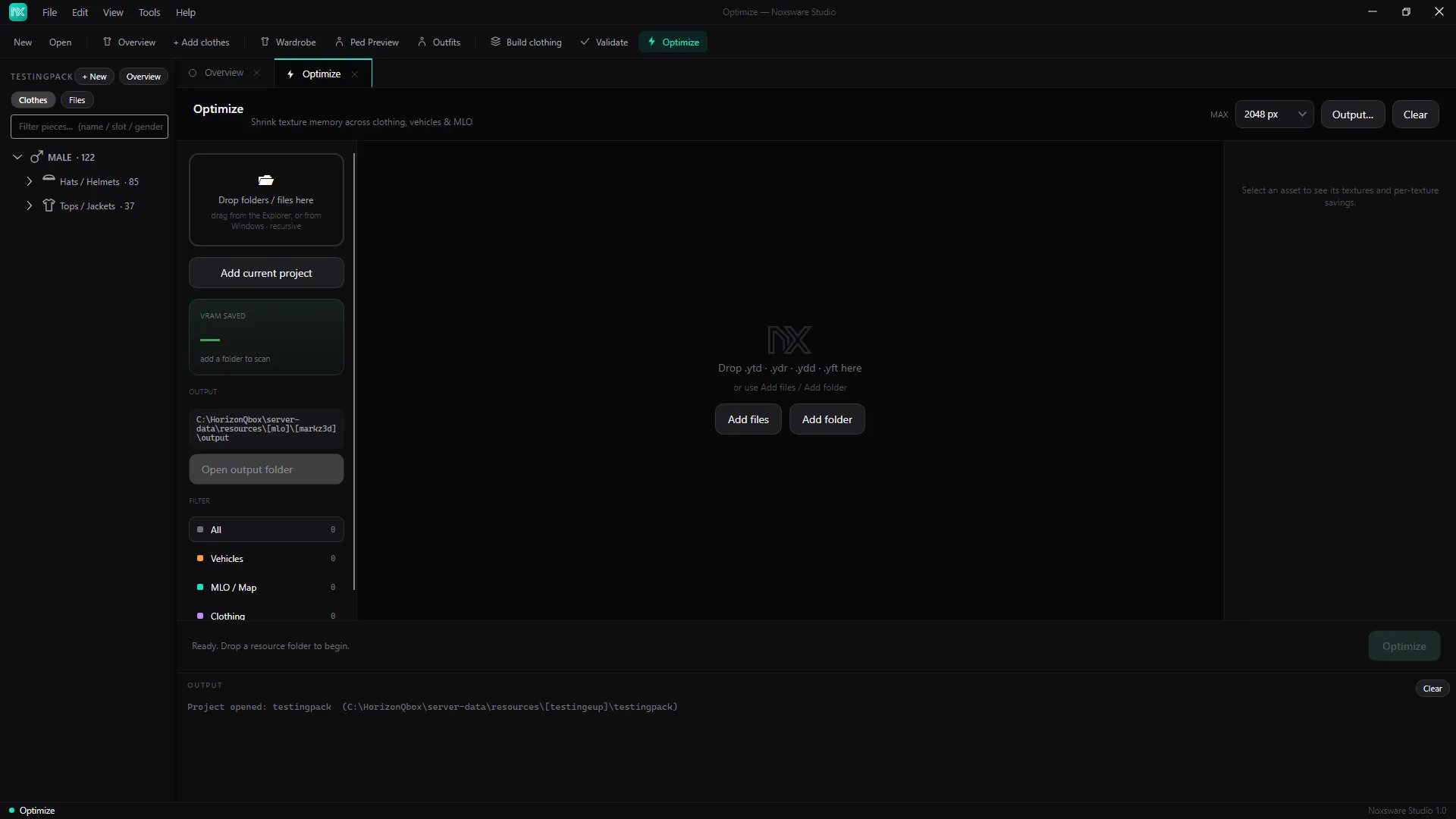The width and height of the screenshot is (1456, 819).
Task: Open Outfits from the toolbar
Action: point(439,42)
